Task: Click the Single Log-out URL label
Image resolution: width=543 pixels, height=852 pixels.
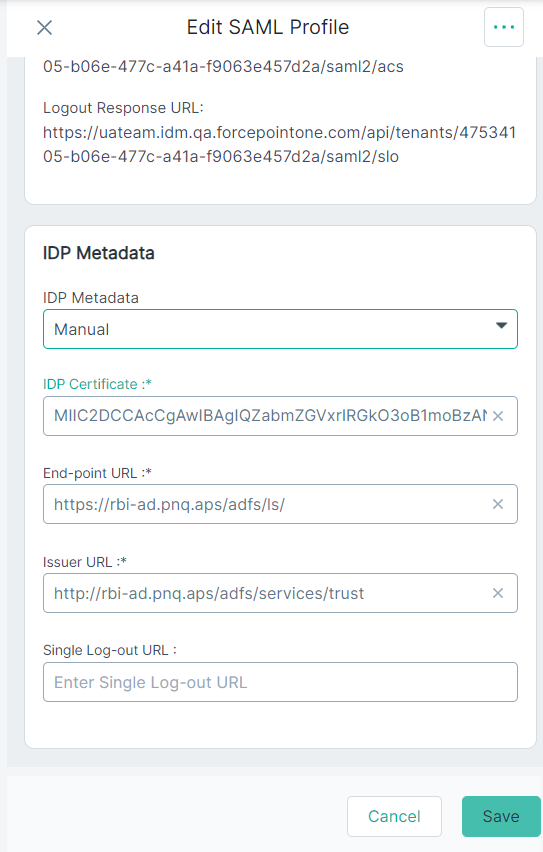Action: coord(110,650)
